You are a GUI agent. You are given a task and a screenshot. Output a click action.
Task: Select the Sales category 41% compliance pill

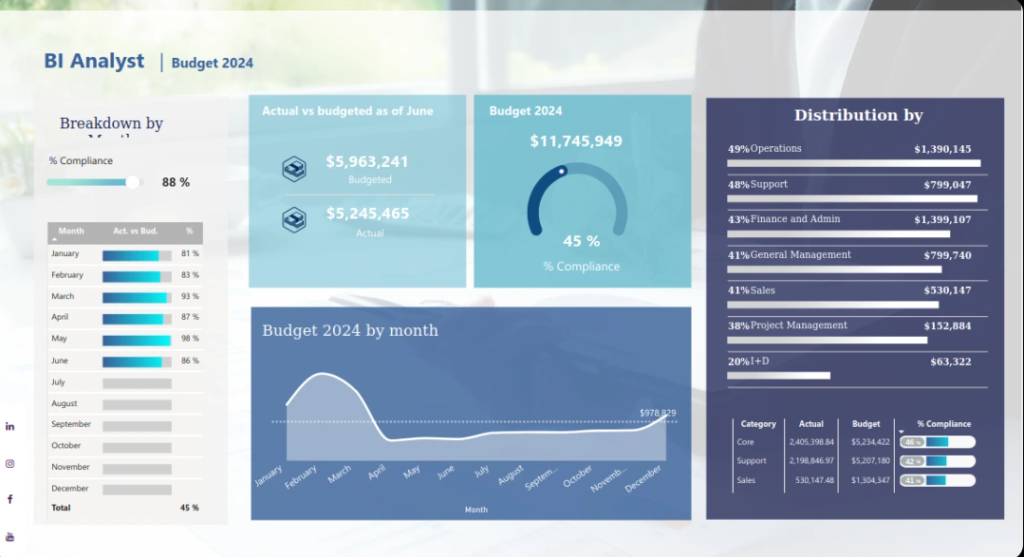pyautogui.click(x=936, y=481)
